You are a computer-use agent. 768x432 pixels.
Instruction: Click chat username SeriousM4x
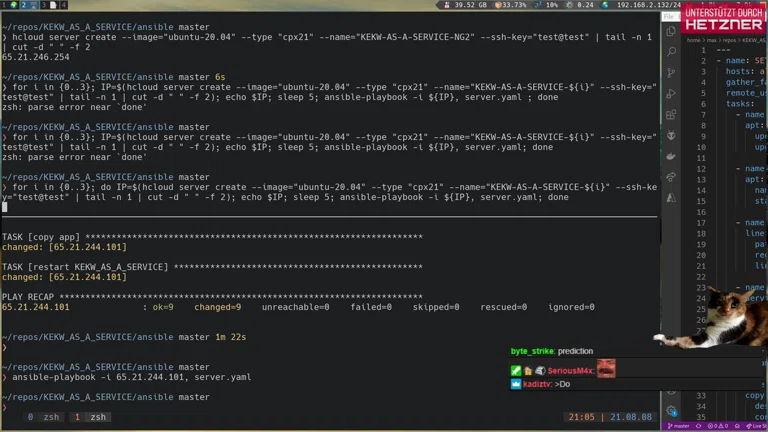570,371
